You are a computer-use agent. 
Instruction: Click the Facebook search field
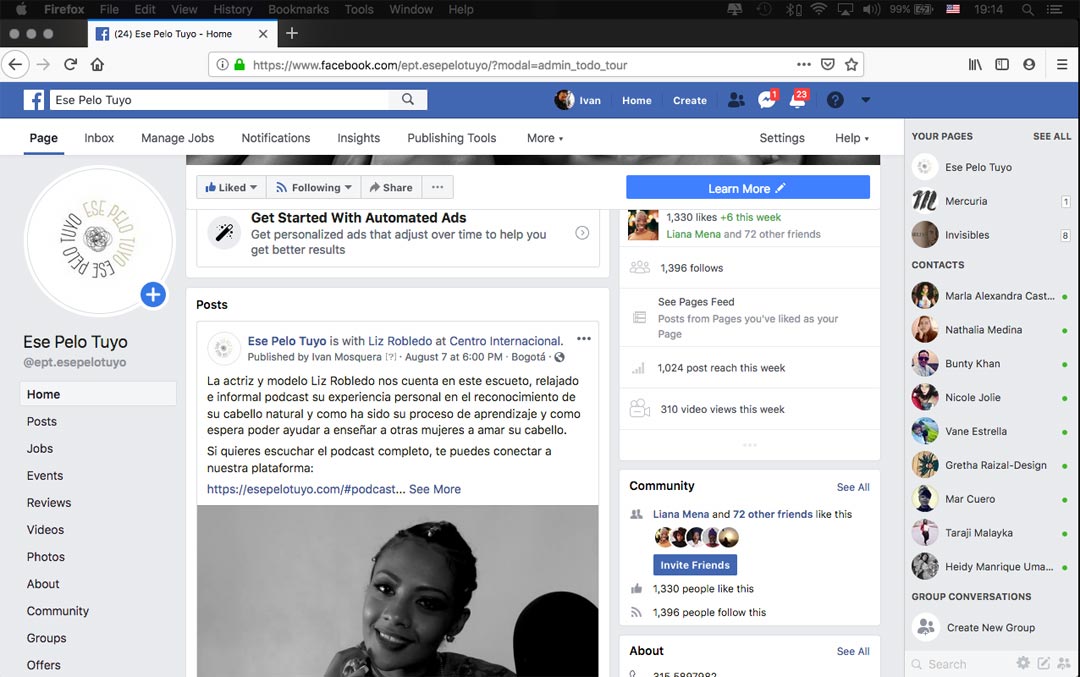tap(220, 100)
